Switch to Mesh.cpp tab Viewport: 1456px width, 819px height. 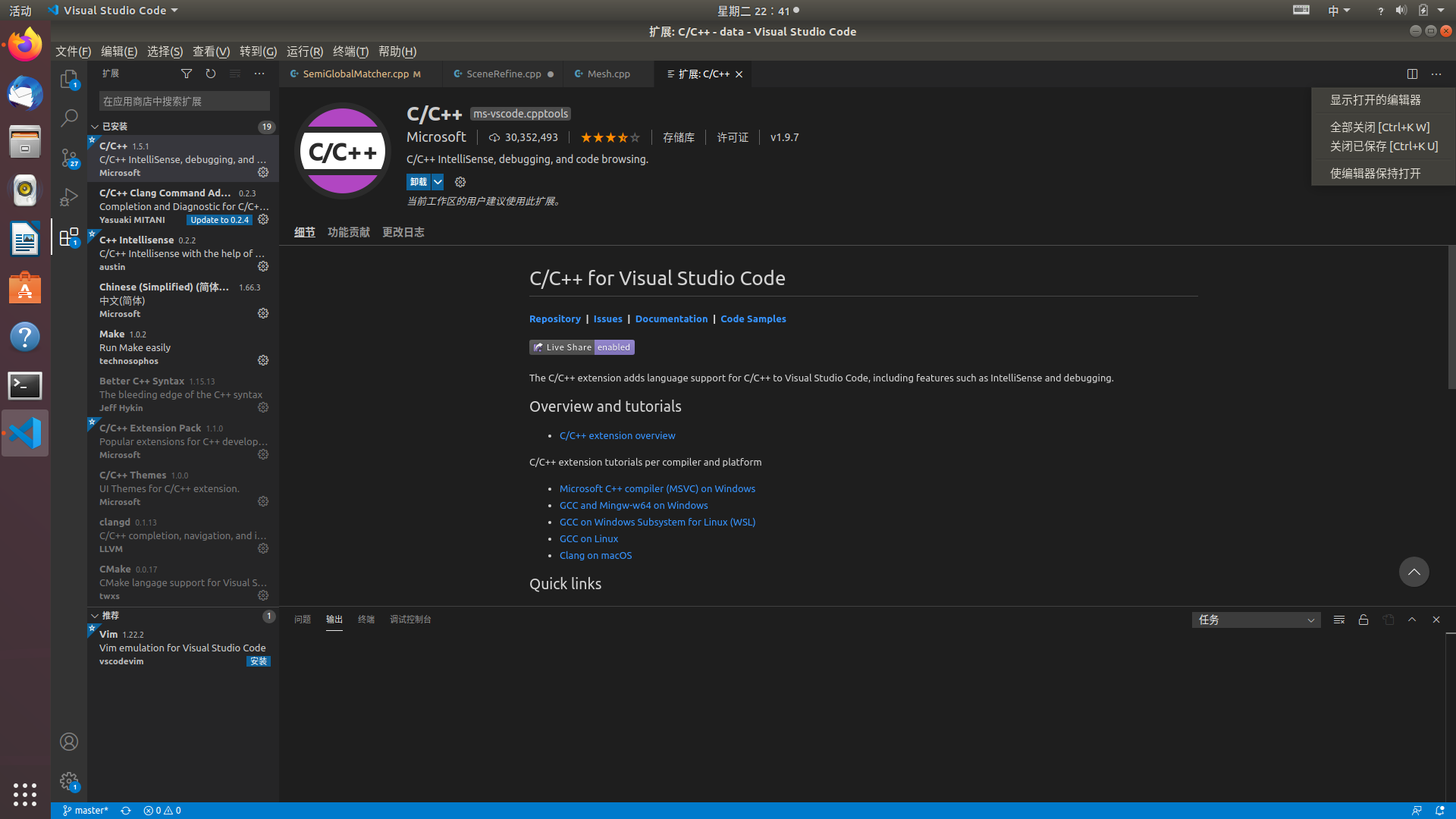tap(609, 74)
